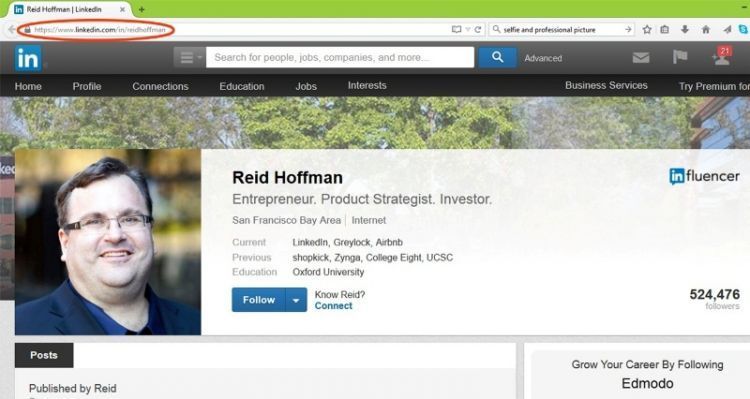Click the browser bookmark star icon
The image size is (750, 399).
(647, 30)
